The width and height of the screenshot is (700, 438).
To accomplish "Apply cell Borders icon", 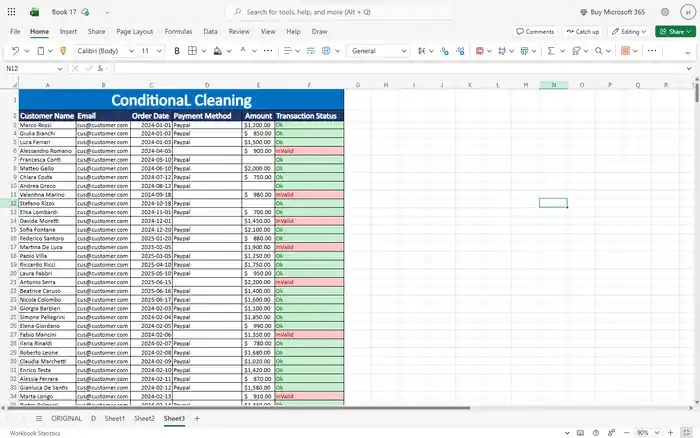I will tap(192, 51).
